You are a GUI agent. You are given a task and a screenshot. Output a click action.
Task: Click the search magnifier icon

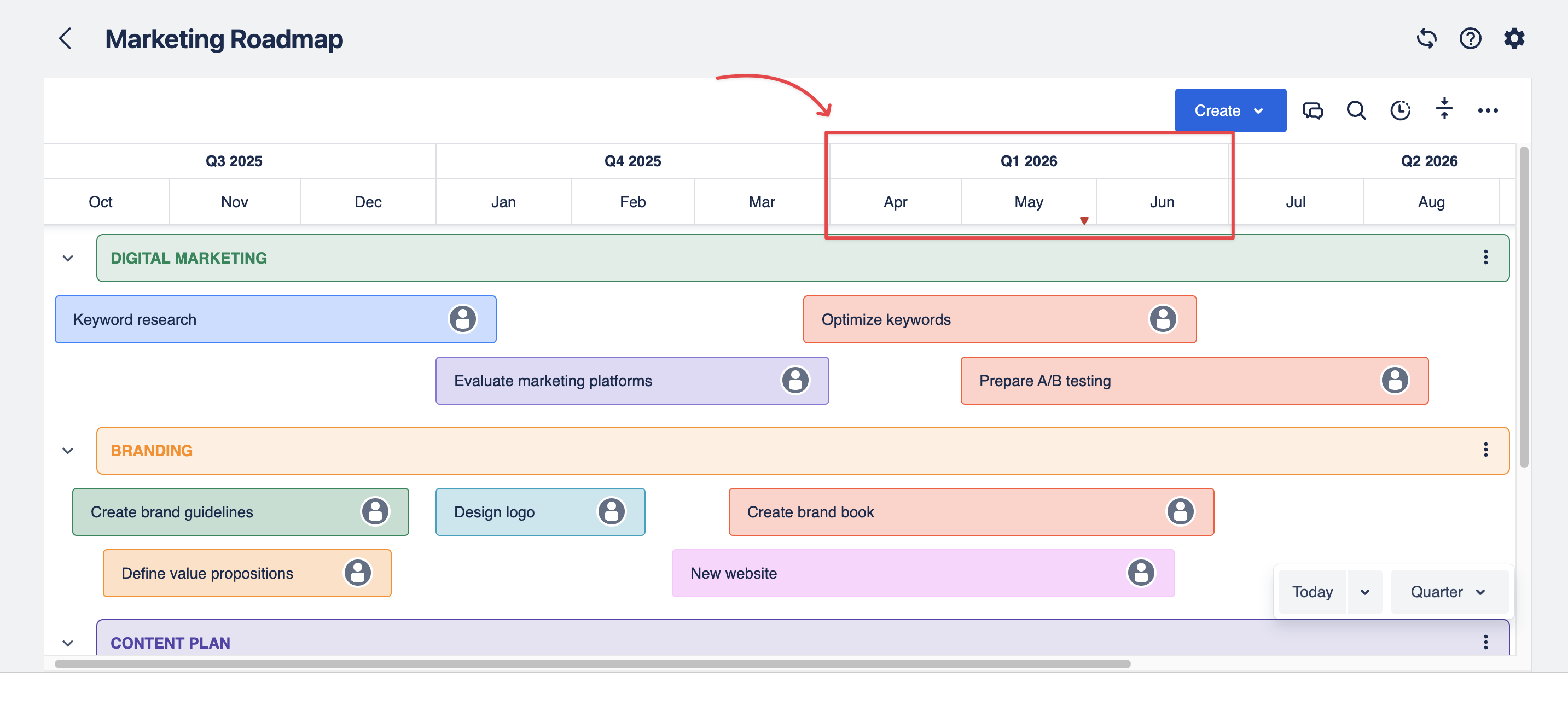point(1356,111)
